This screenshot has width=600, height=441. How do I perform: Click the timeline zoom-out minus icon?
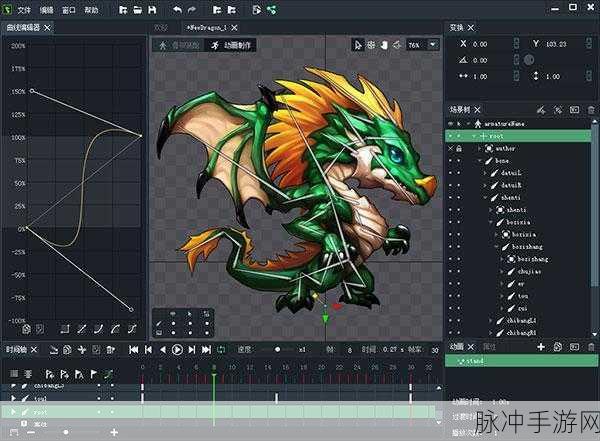tap(31, 432)
